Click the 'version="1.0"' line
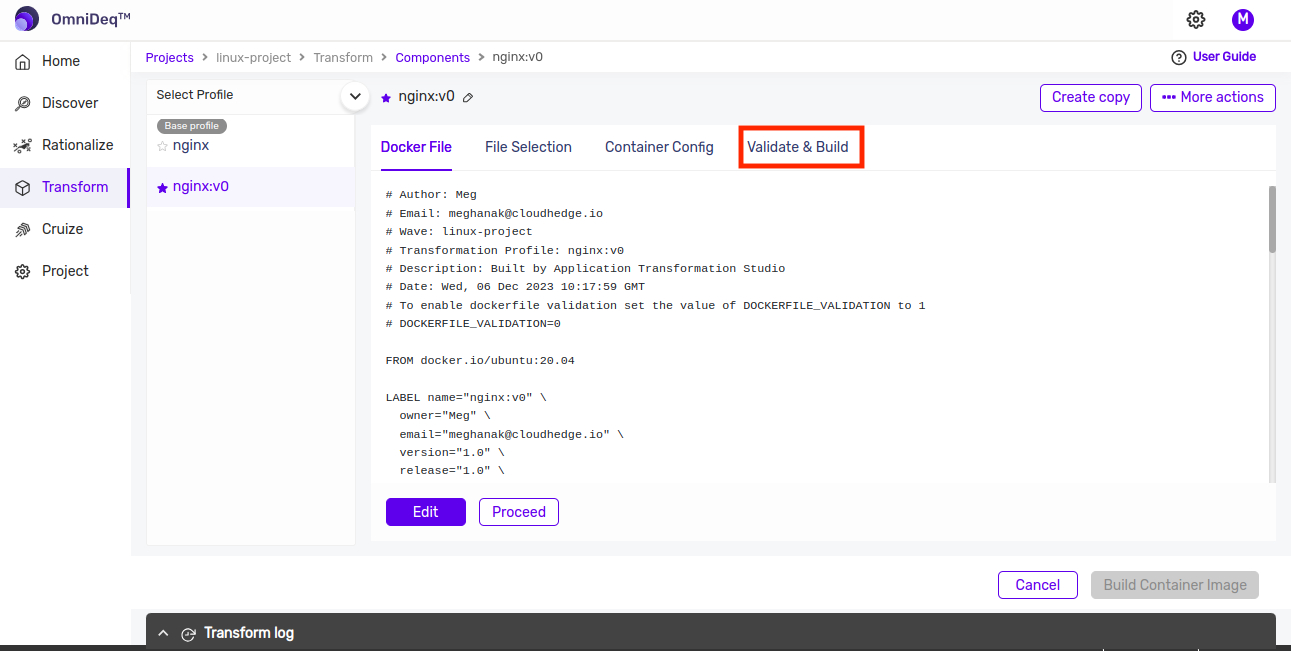Viewport: 1291px width, 651px height. click(x=452, y=453)
